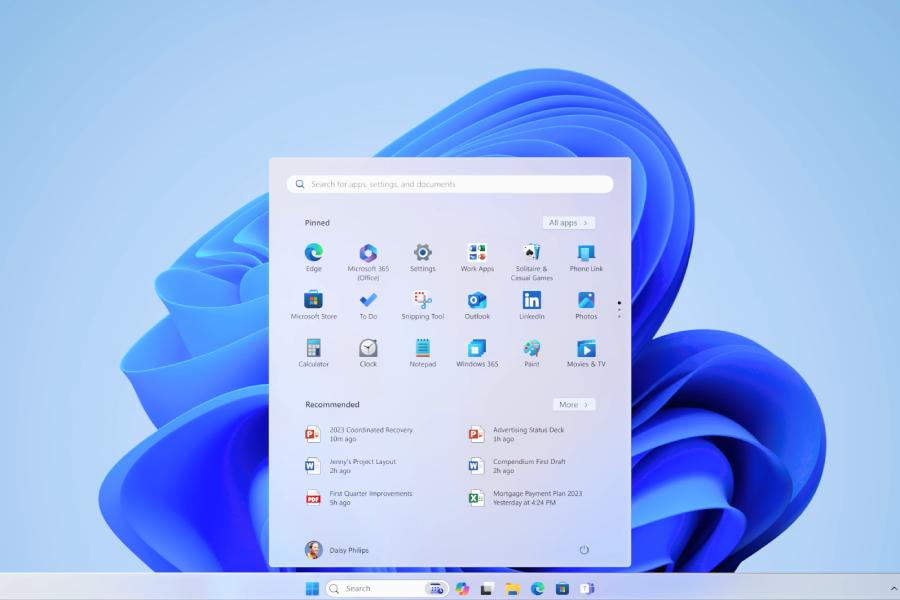The image size is (900, 600).
Task: Open the Clock app
Action: [368, 352]
